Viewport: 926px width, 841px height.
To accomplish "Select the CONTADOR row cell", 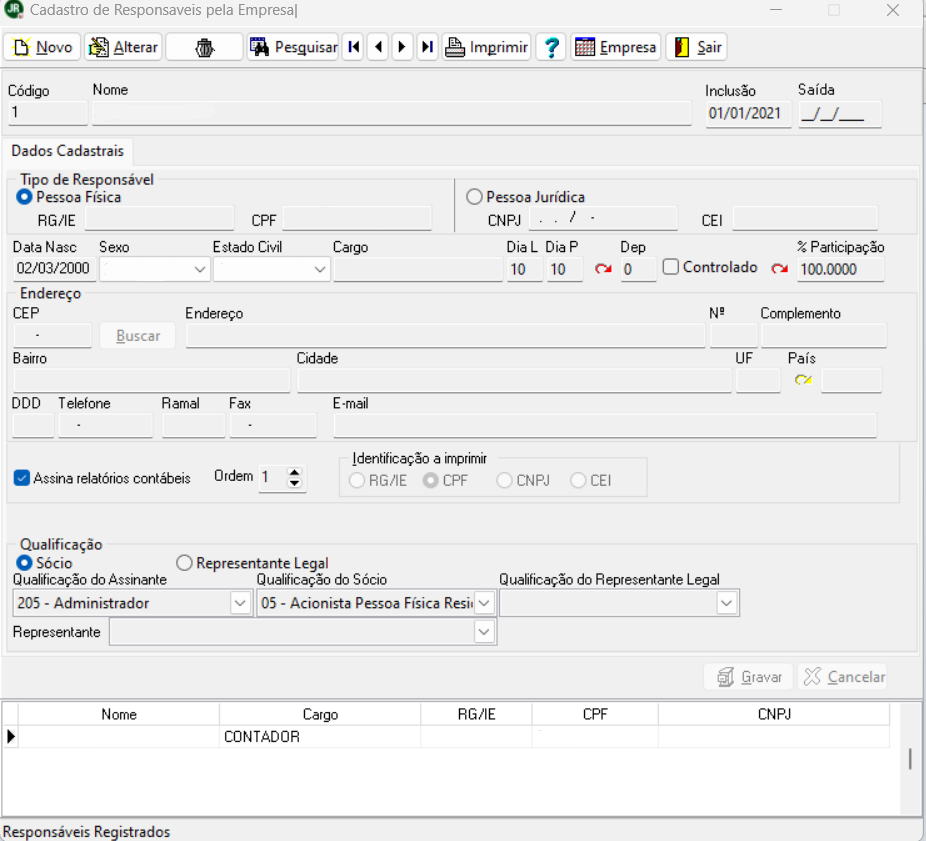I will pos(320,737).
